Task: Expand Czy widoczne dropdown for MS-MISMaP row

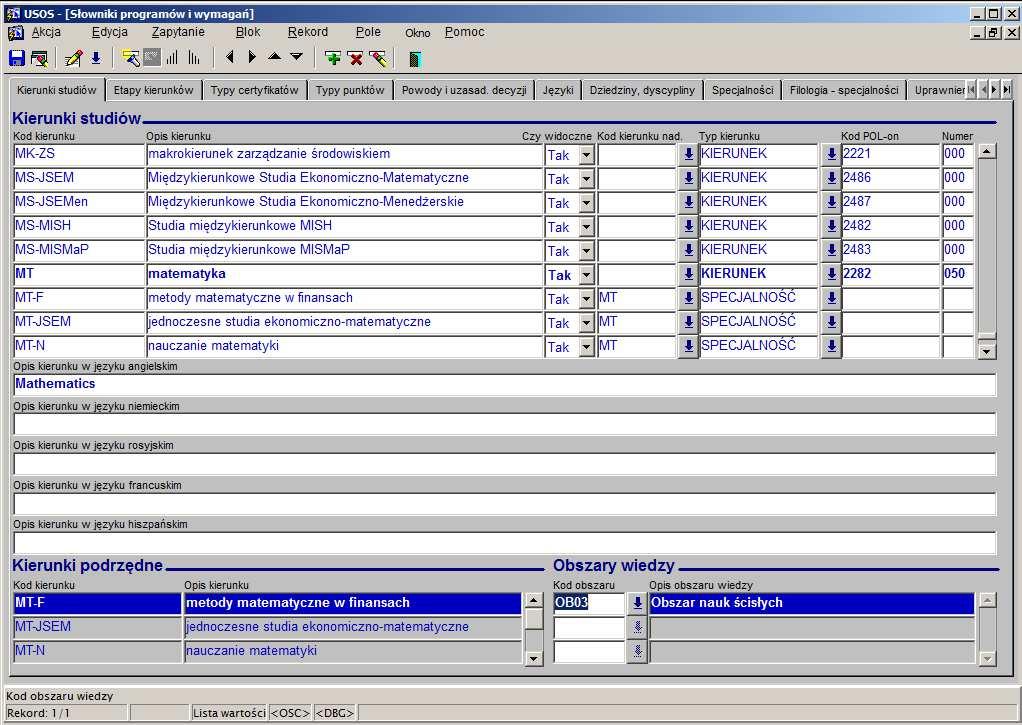Action: tap(587, 251)
